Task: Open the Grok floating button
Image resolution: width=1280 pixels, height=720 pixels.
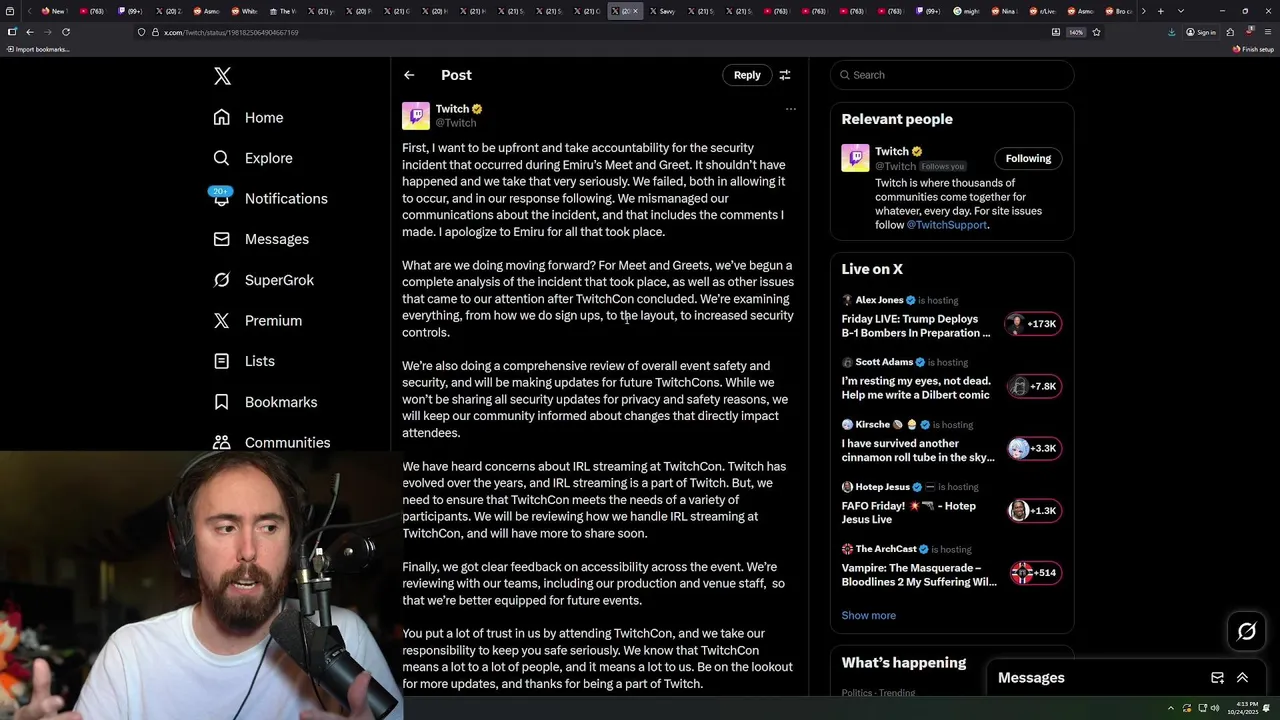Action: tap(1246, 632)
